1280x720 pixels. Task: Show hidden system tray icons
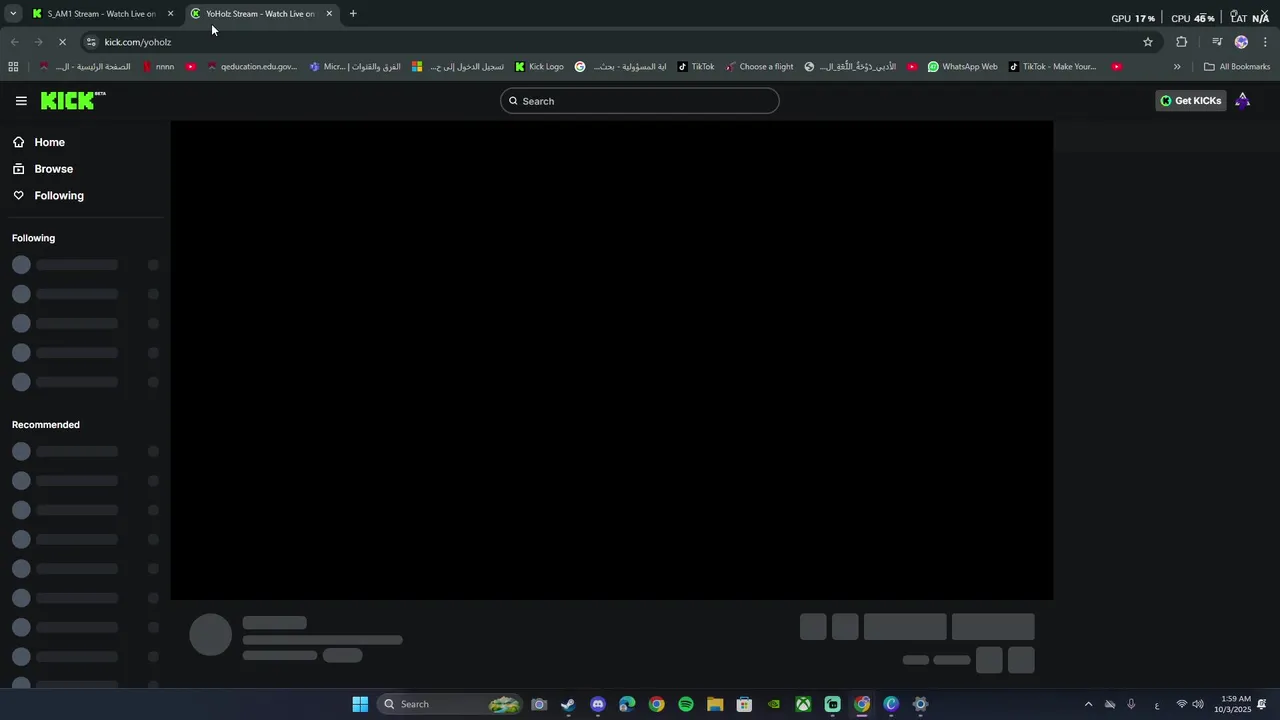coord(1089,704)
